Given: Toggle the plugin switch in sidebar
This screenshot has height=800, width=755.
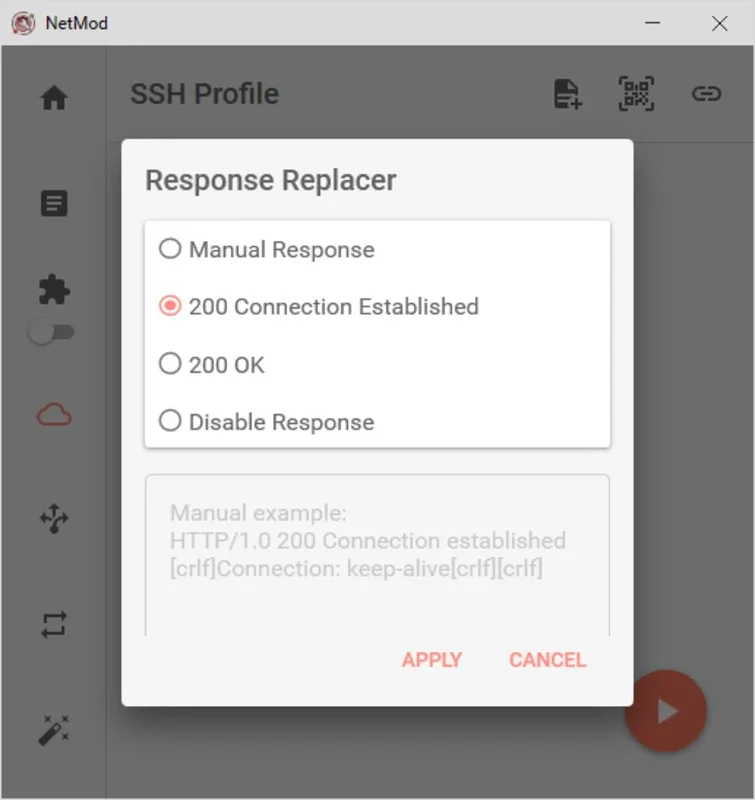Looking at the screenshot, I should tap(51, 333).
